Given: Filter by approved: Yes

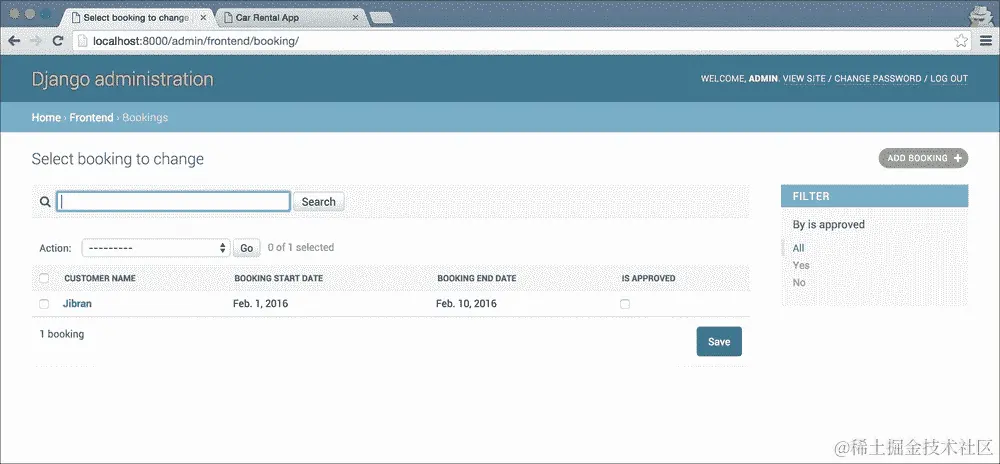Looking at the screenshot, I should [x=801, y=265].
